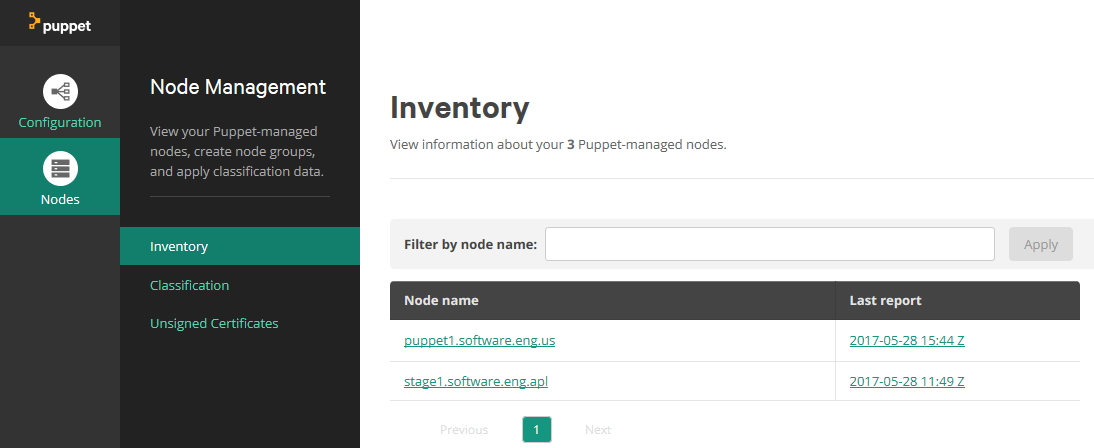This screenshot has height=448, width=1094.
Task: Open node stage1.software.eng.apl
Action: [x=476, y=382]
